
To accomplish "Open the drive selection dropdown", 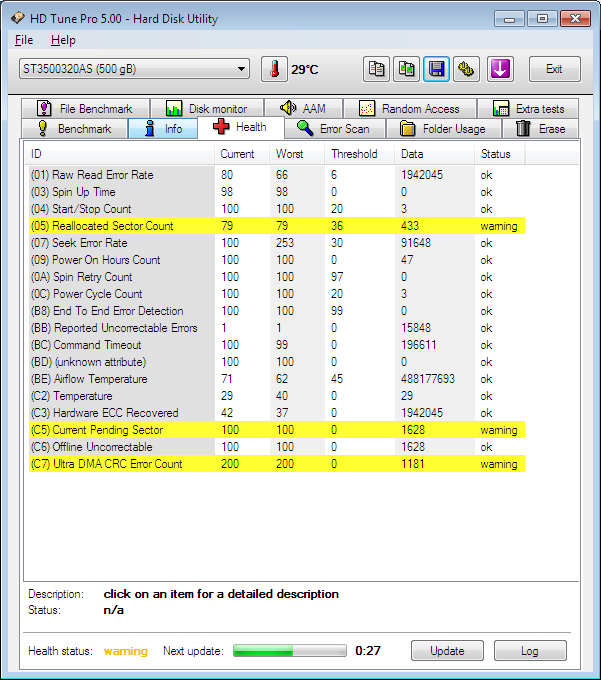I will coord(134,69).
